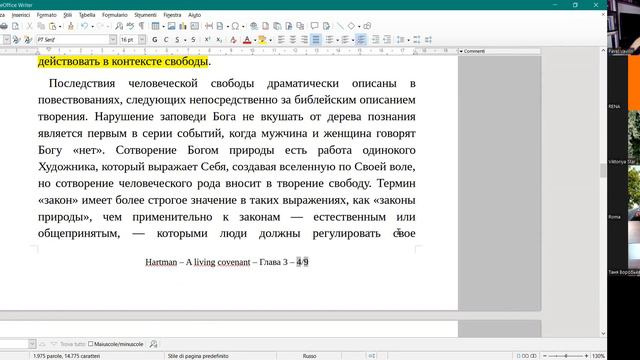Screen dimensions: 640x360
Task: Toggle formatting marks pilcrow icon
Action: [x=141, y=26]
